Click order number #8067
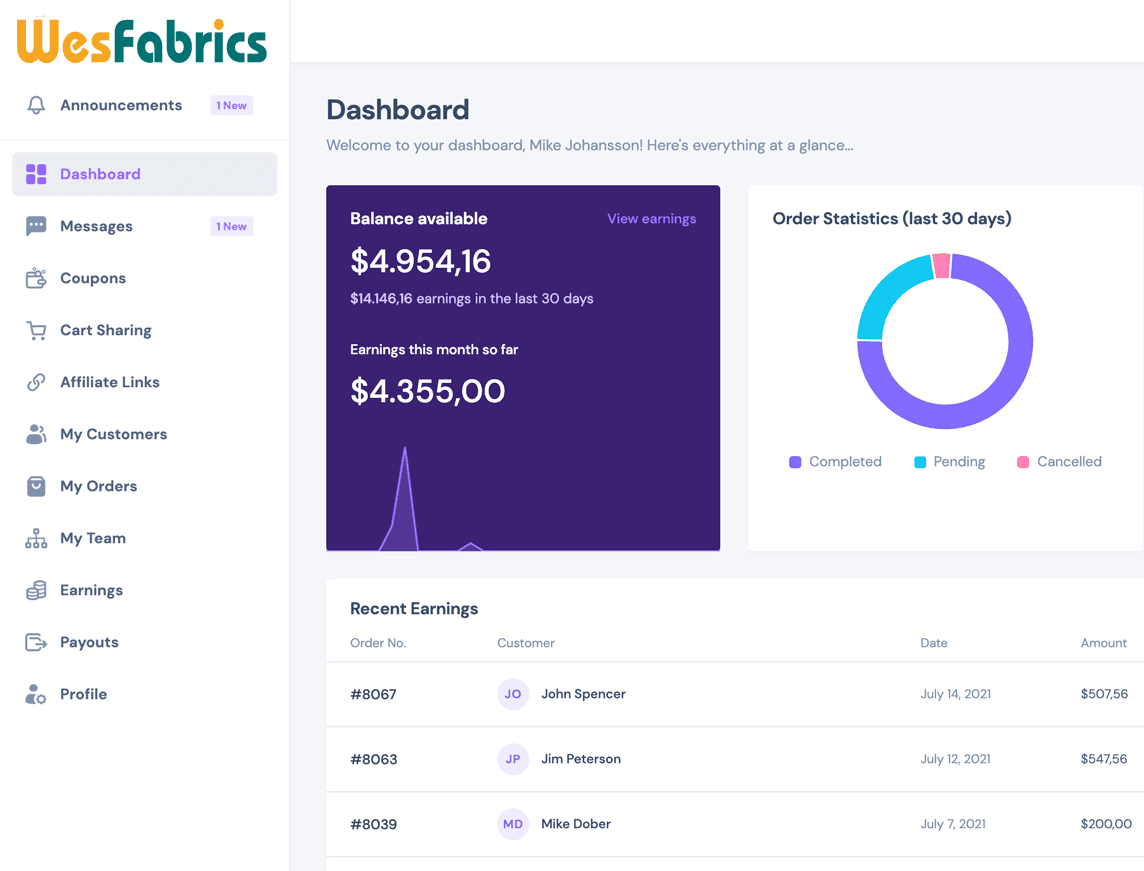Screen dimensions: 1144x871 (x=374, y=694)
